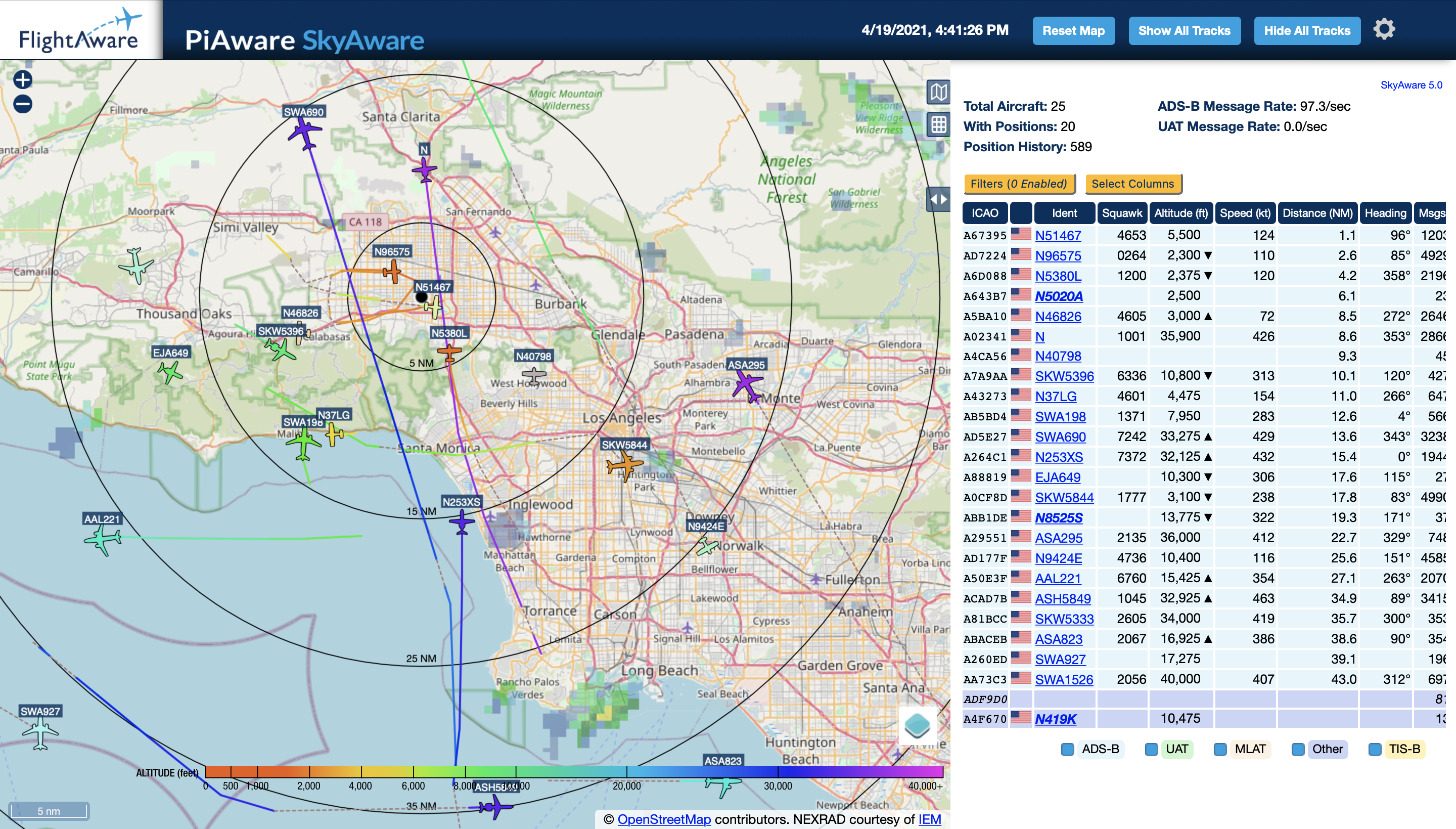Click Show All Tracks button

[1184, 31]
